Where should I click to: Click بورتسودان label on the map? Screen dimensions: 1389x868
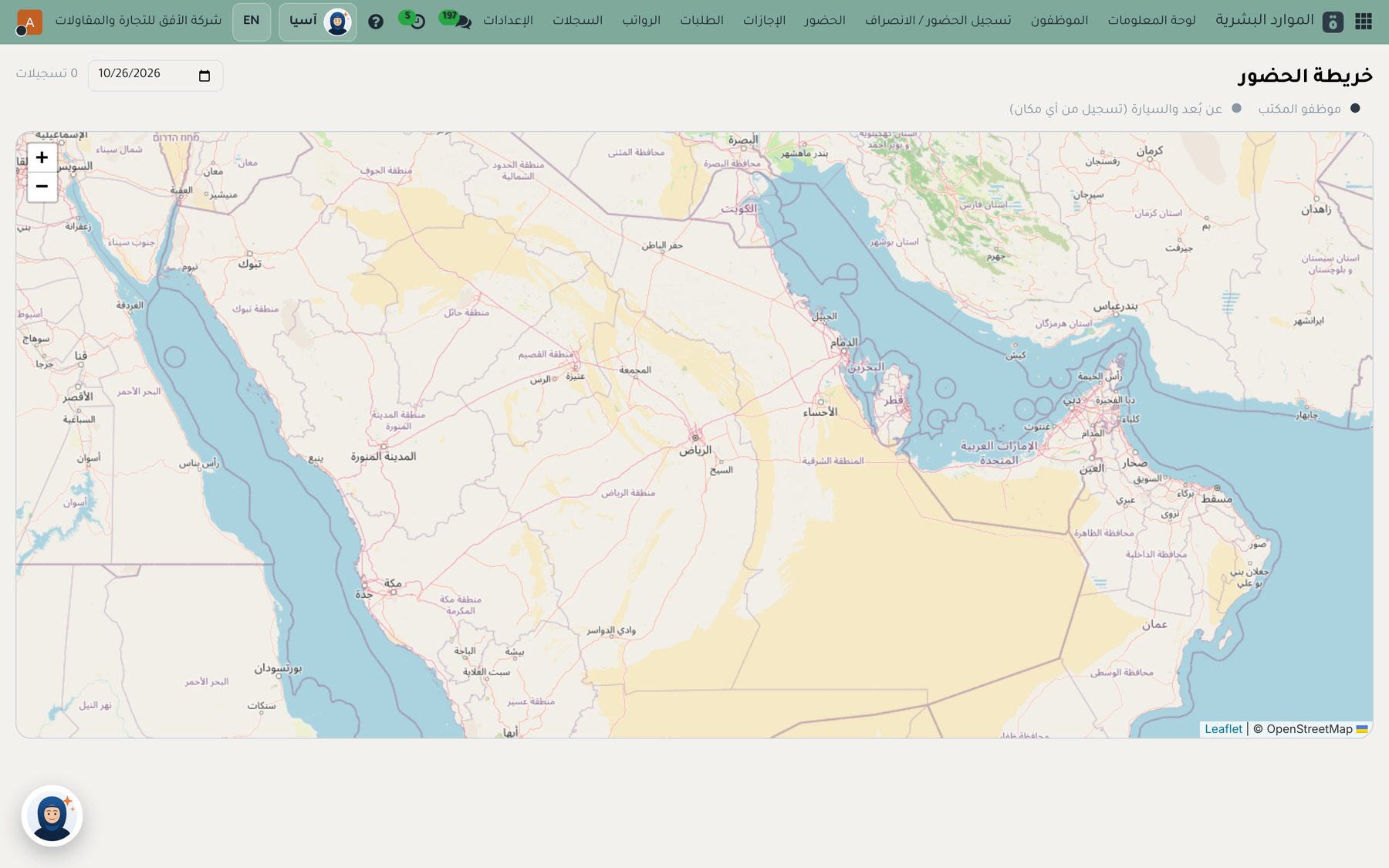pyautogui.click(x=279, y=668)
